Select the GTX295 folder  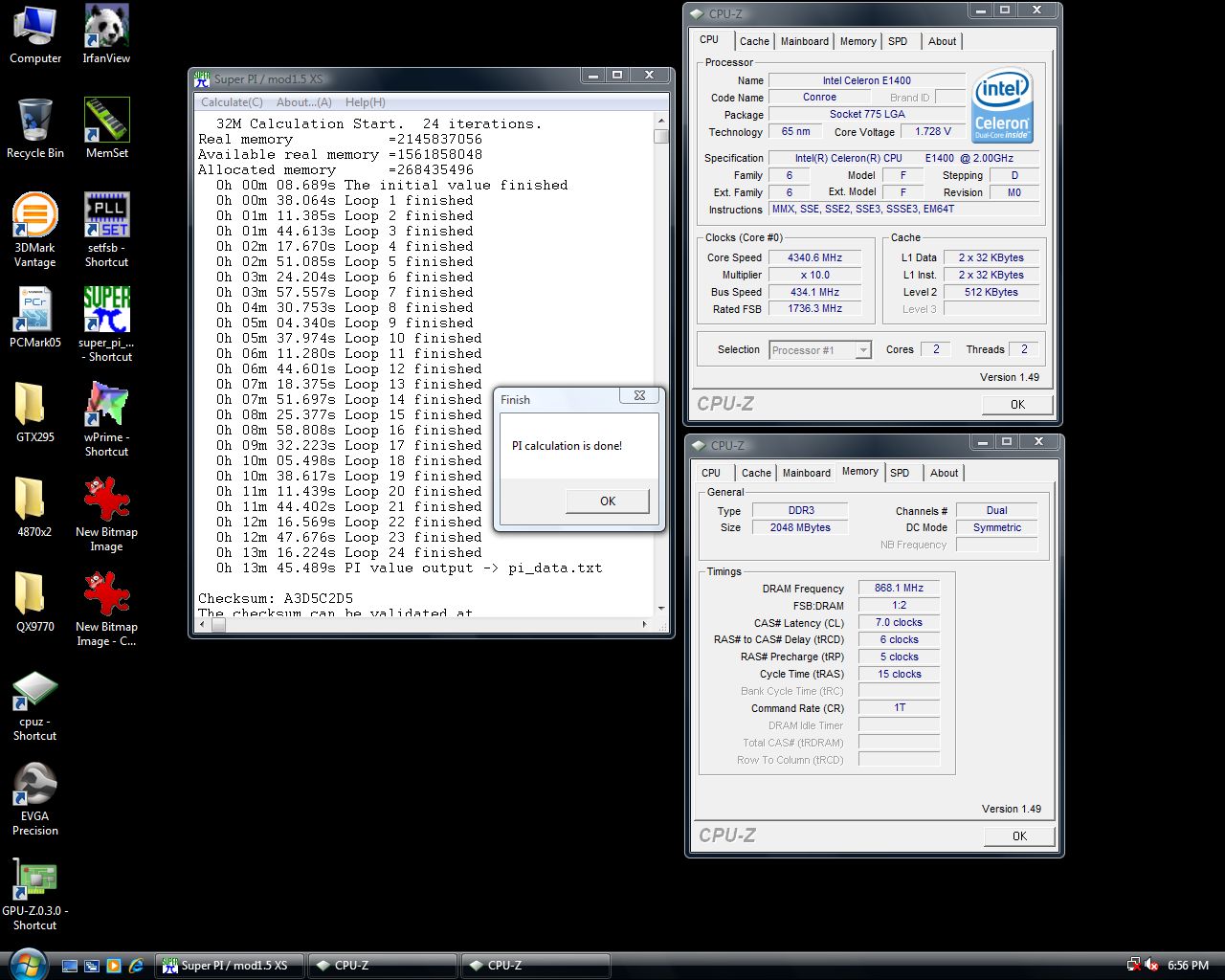[35, 413]
